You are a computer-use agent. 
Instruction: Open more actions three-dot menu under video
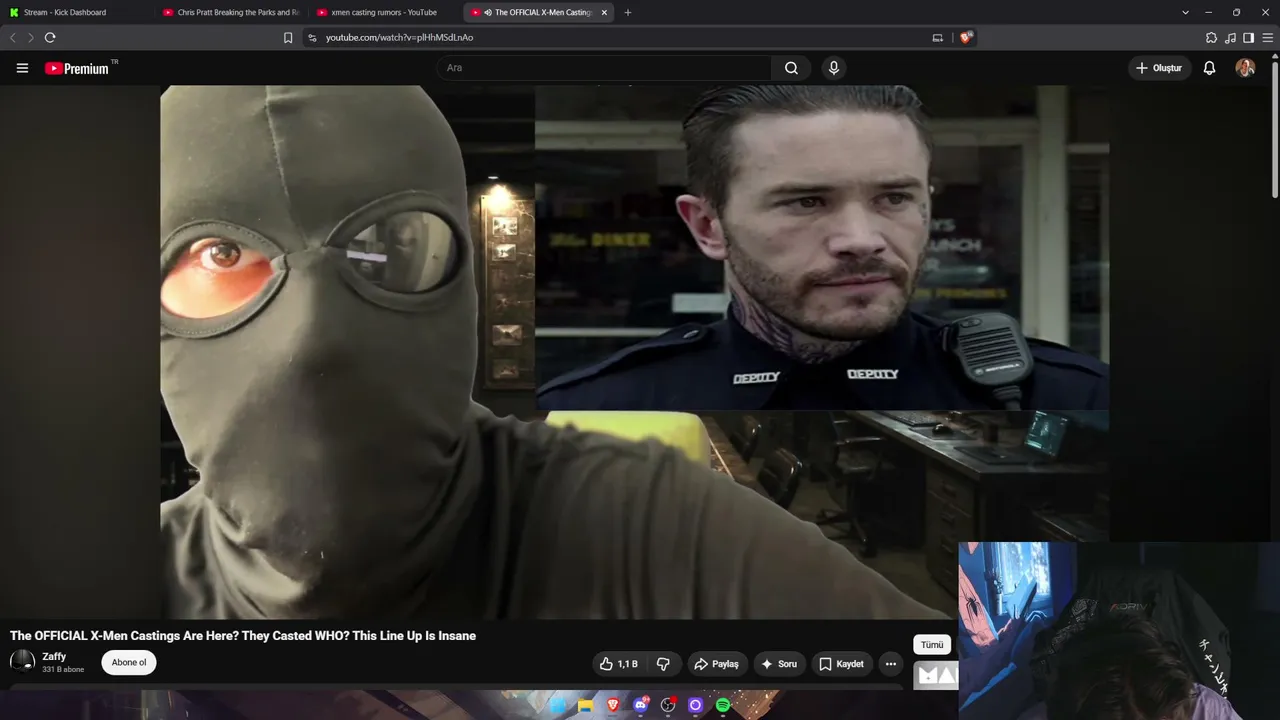pos(890,664)
